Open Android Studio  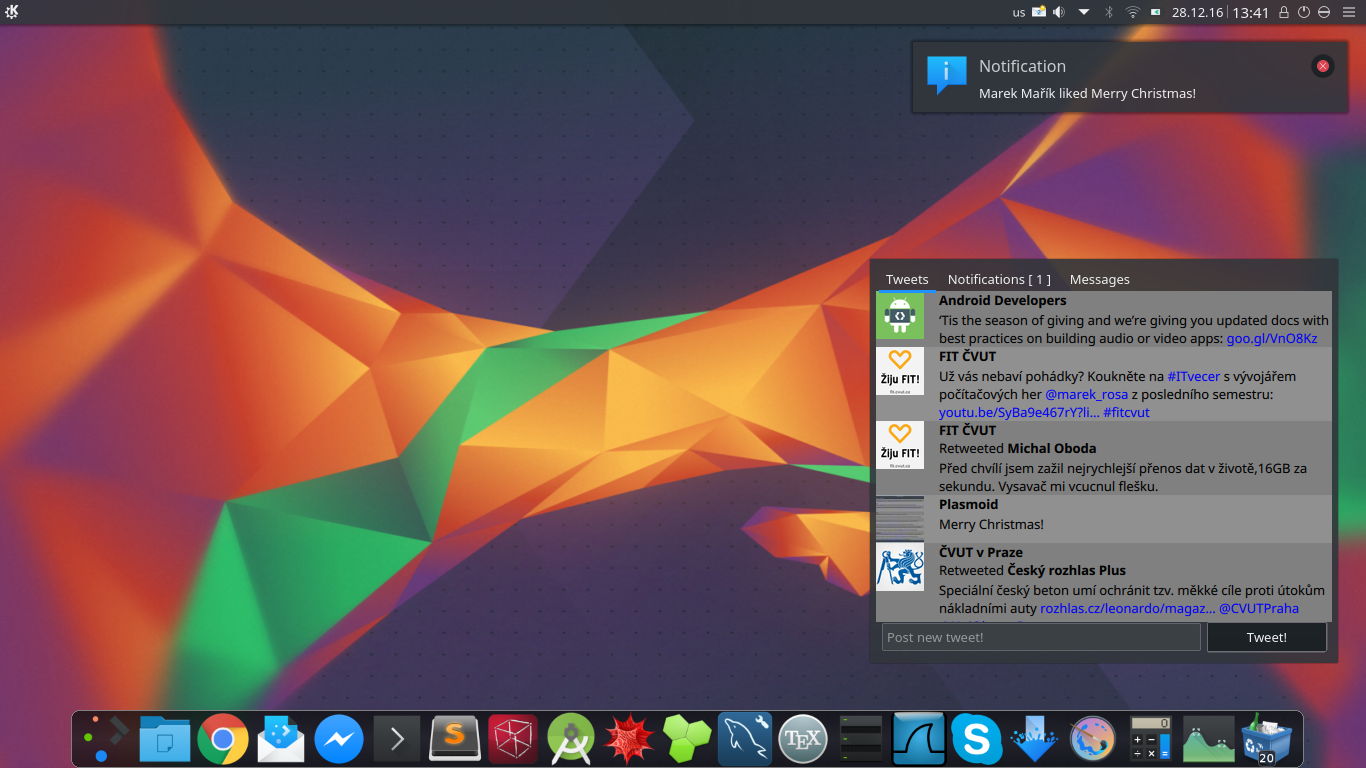coord(570,738)
